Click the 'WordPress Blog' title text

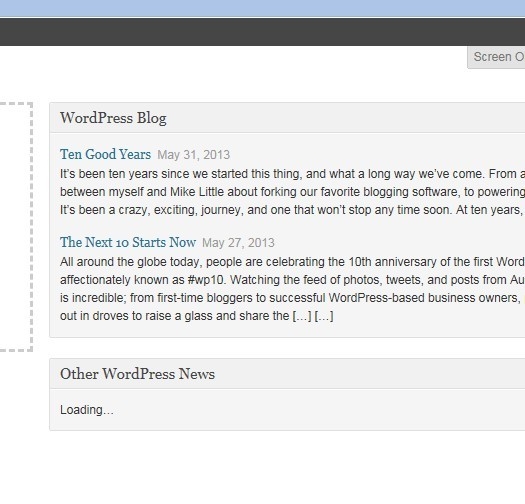coord(113,118)
